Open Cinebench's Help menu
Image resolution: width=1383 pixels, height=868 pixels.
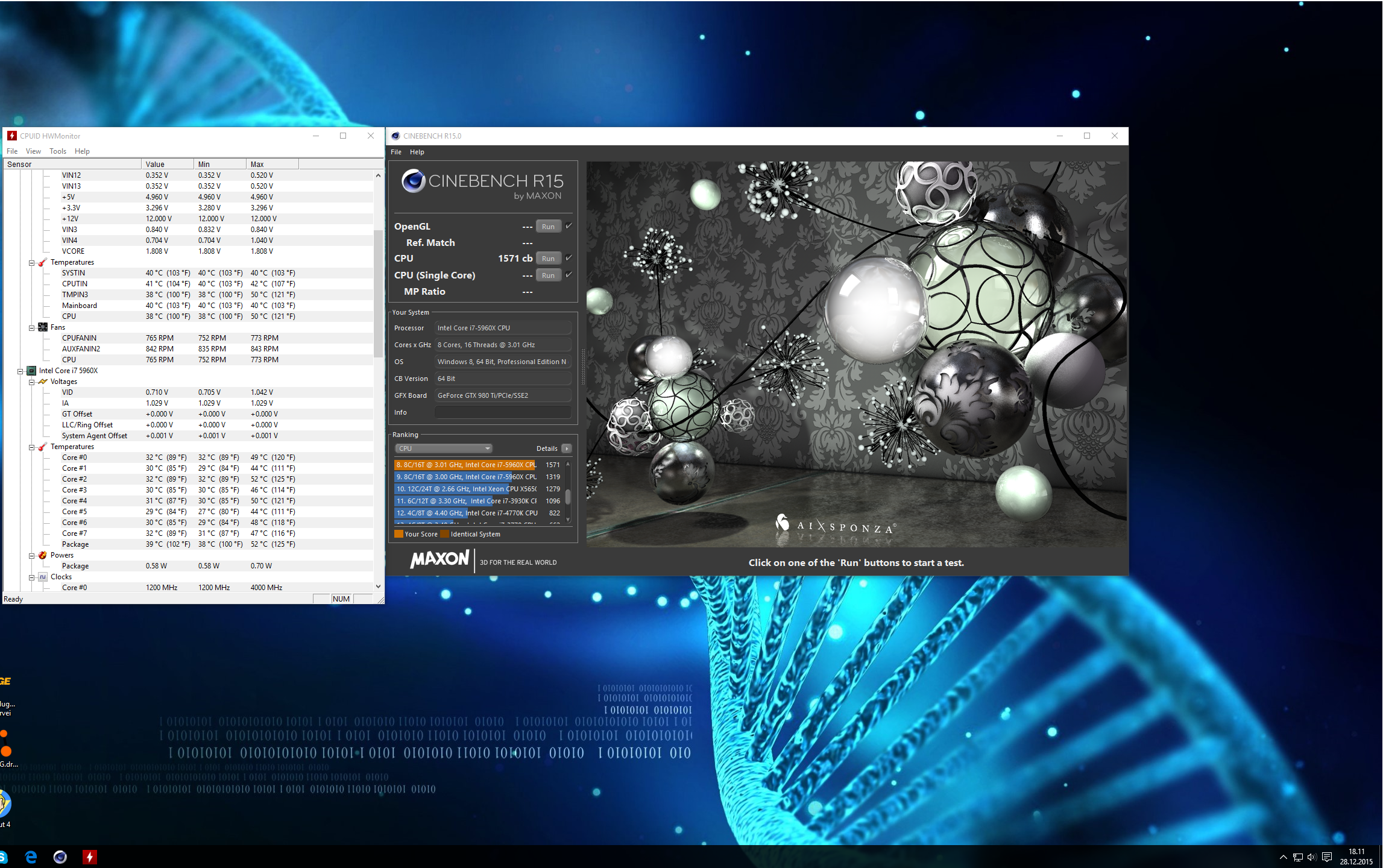[417, 152]
